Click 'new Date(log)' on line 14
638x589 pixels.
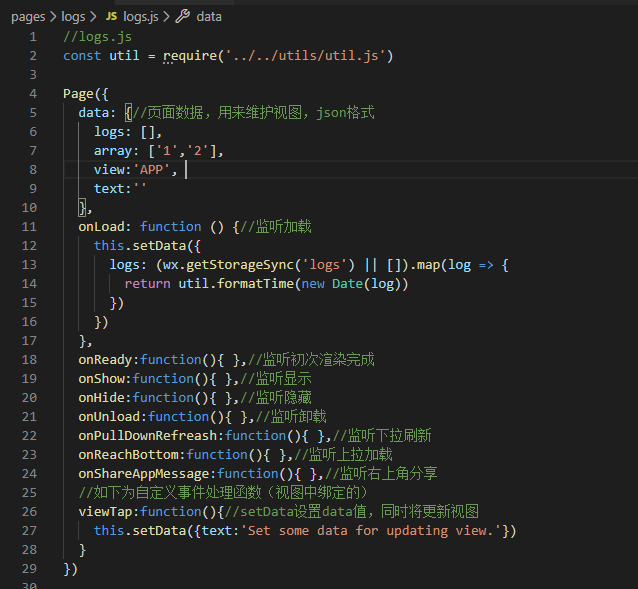pos(351,284)
